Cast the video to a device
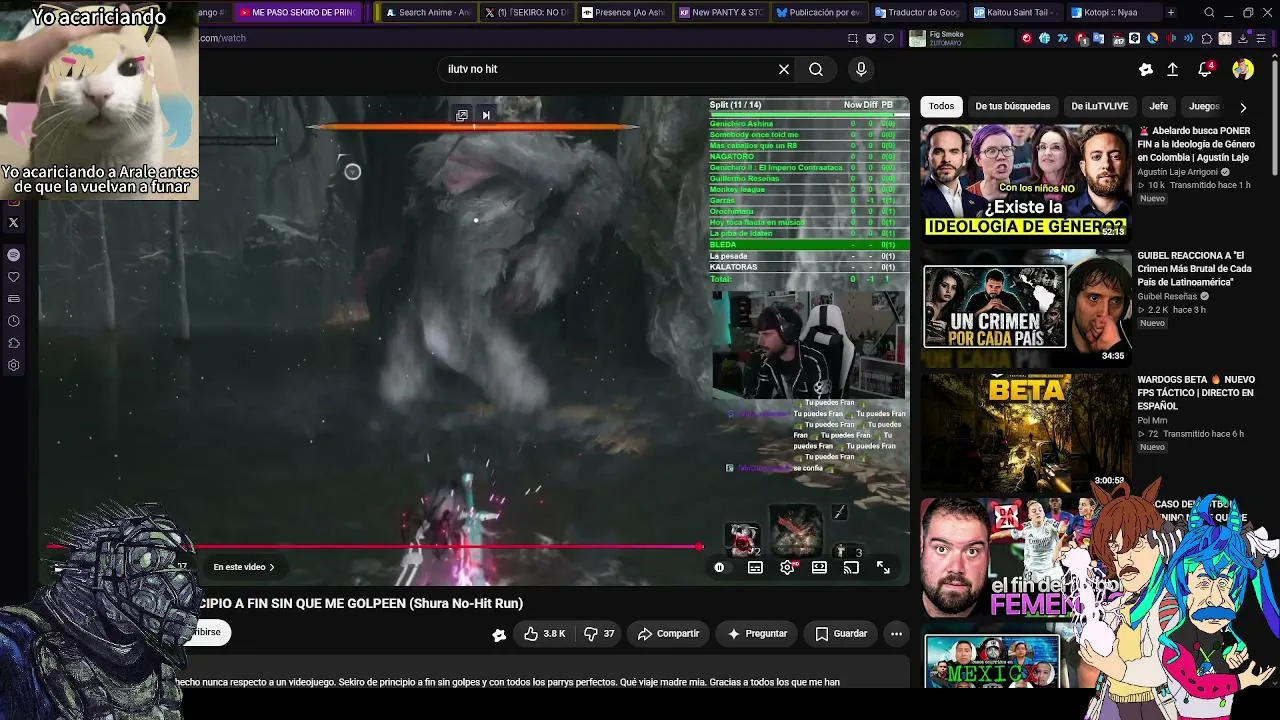The width and height of the screenshot is (1280, 720). coord(851,567)
